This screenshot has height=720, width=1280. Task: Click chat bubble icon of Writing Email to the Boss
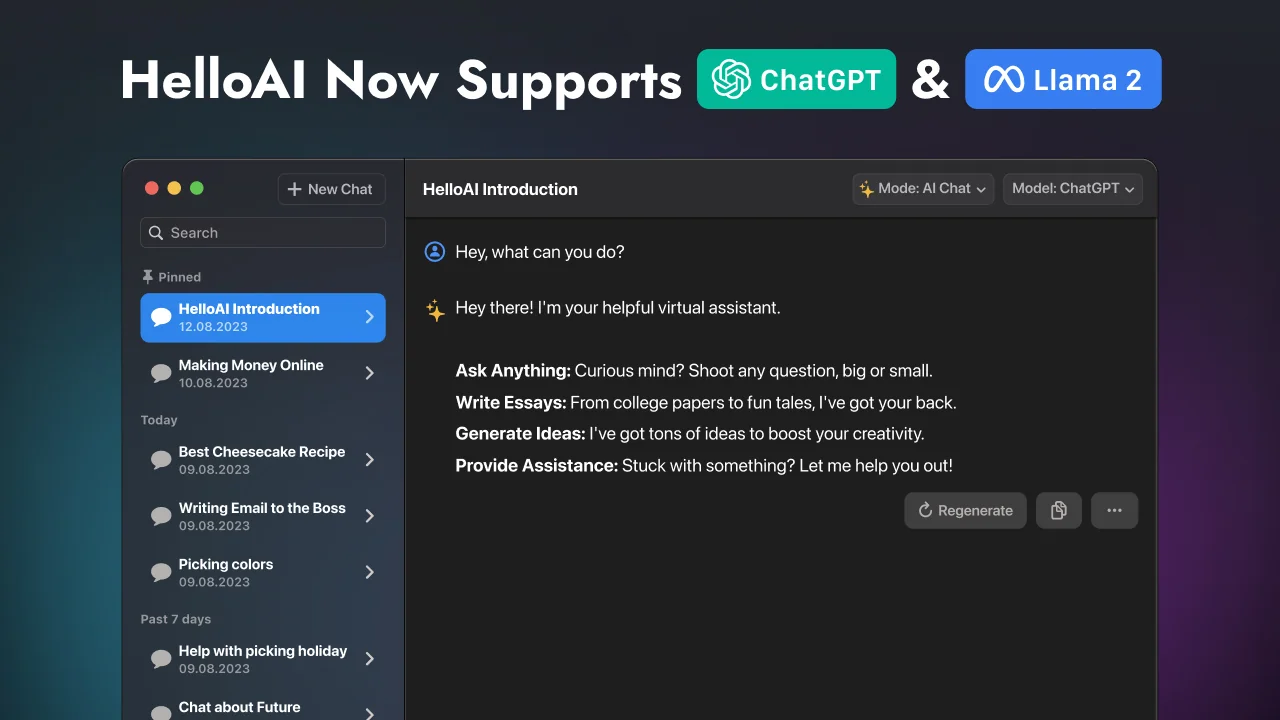(x=161, y=516)
